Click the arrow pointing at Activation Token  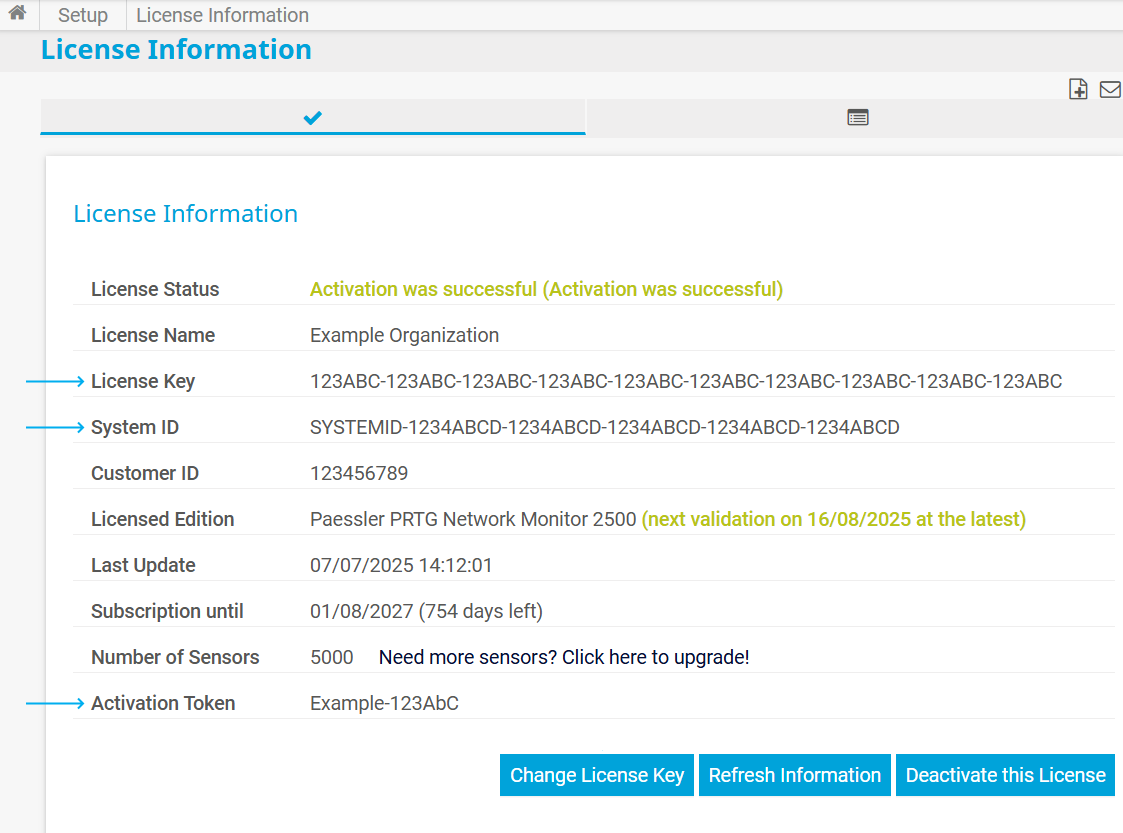(55, 703)
